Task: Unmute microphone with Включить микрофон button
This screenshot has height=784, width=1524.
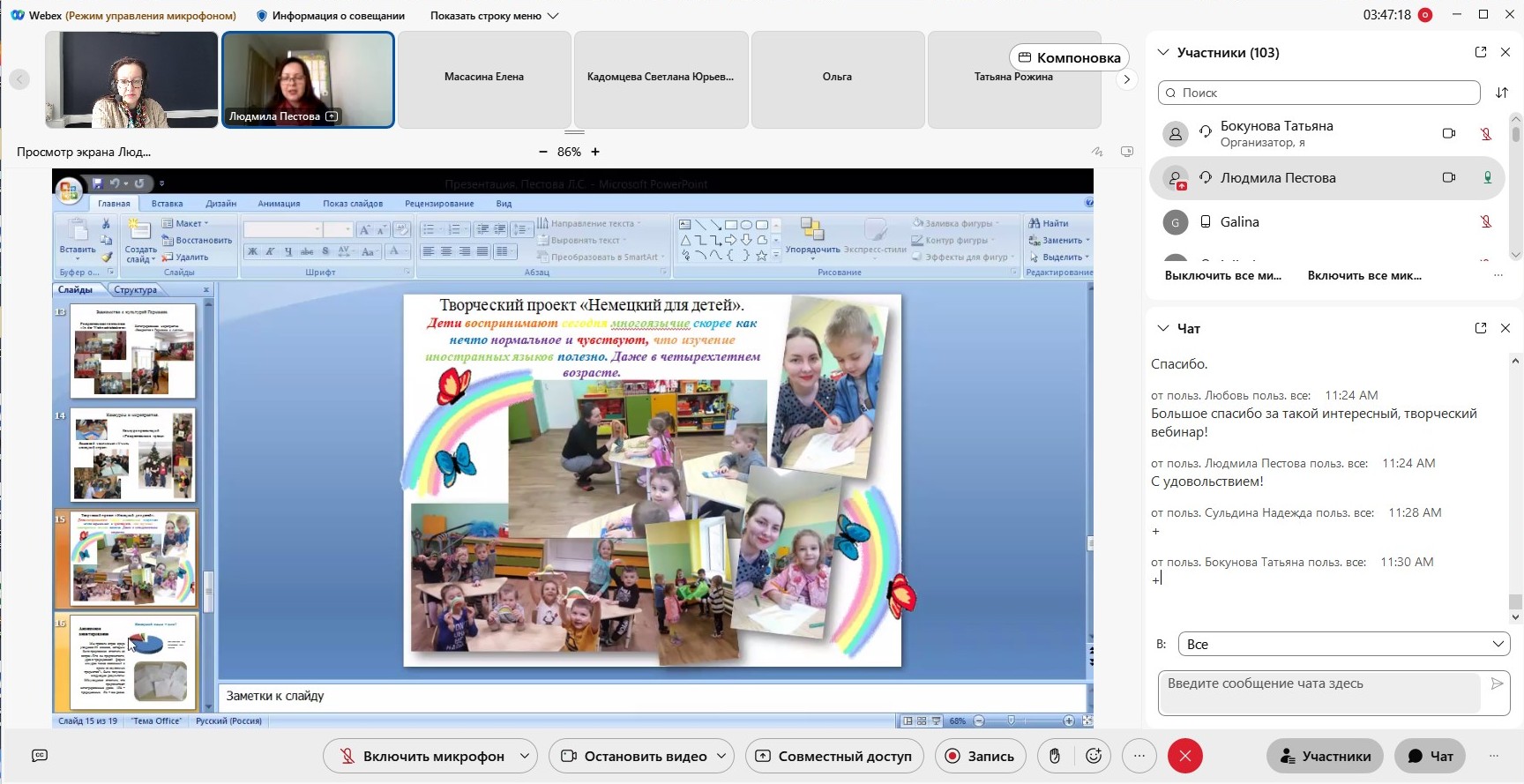Action: (x=422, y=756)
